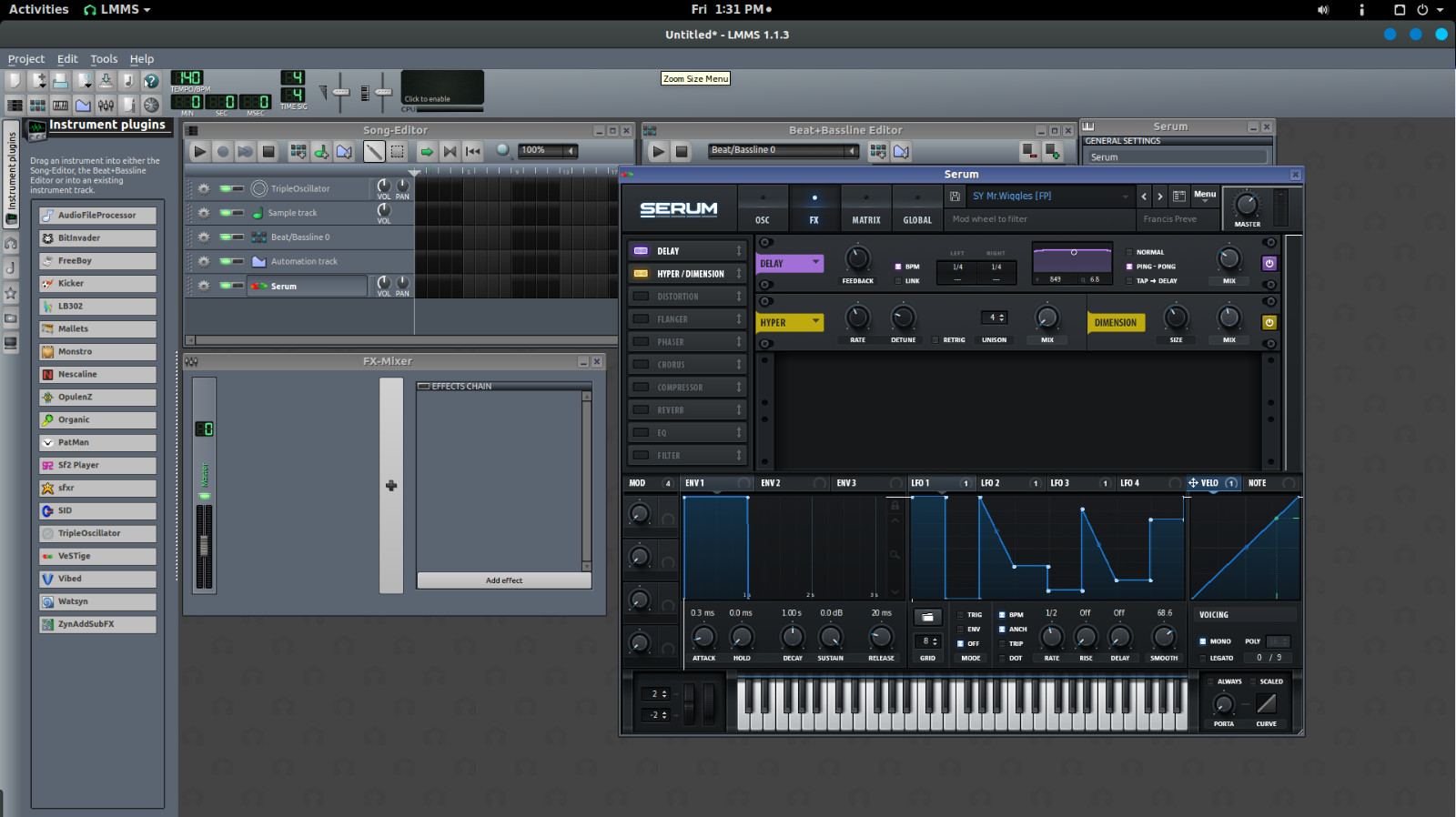The width and height of the screenshot is (1456, 817).
Task: Click the Activities button in top bar
Action: 38,9
